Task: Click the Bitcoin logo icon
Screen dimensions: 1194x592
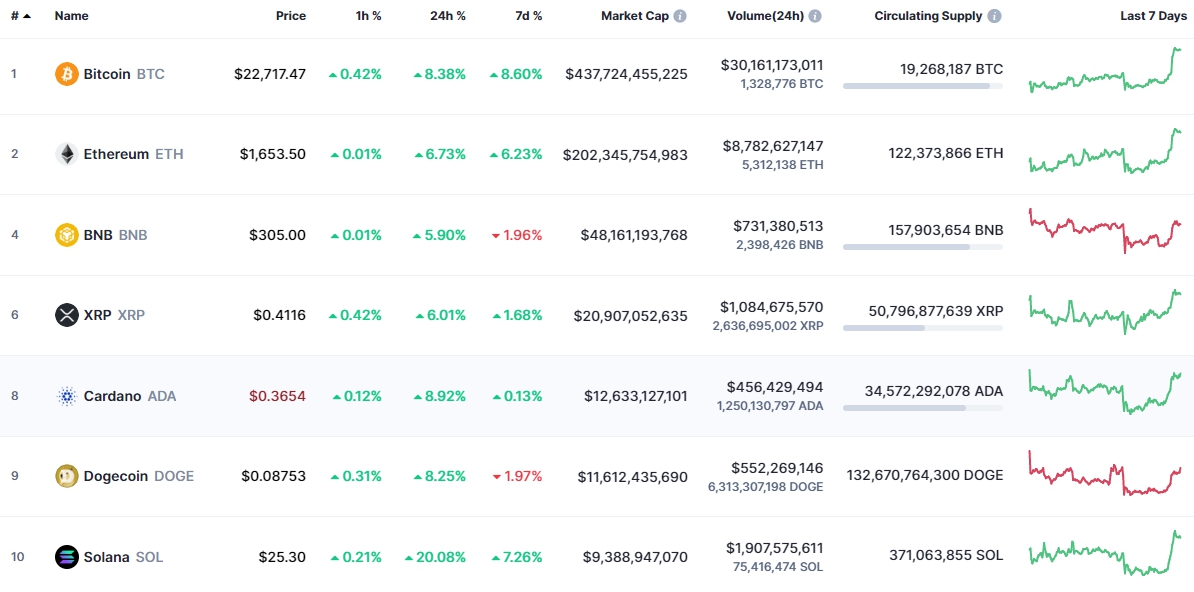Action: [x=67, y=74]
